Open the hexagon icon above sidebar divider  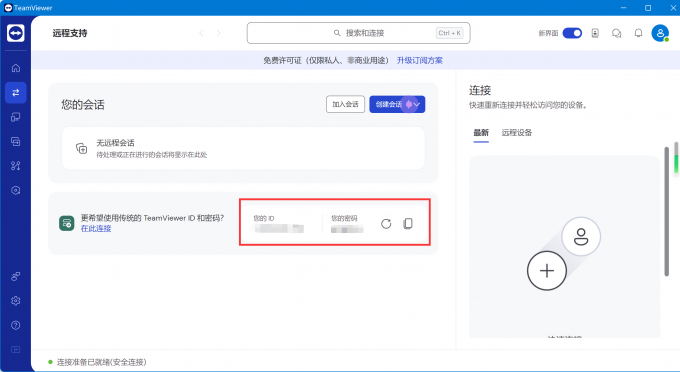pos(16,190)
